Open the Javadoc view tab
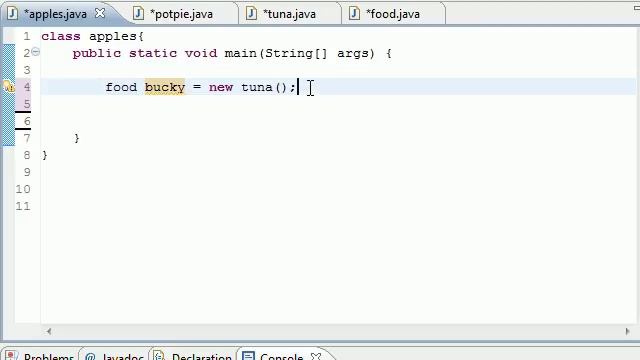The image size is (640, 360). pyautogui.click(x=122, y=357)
